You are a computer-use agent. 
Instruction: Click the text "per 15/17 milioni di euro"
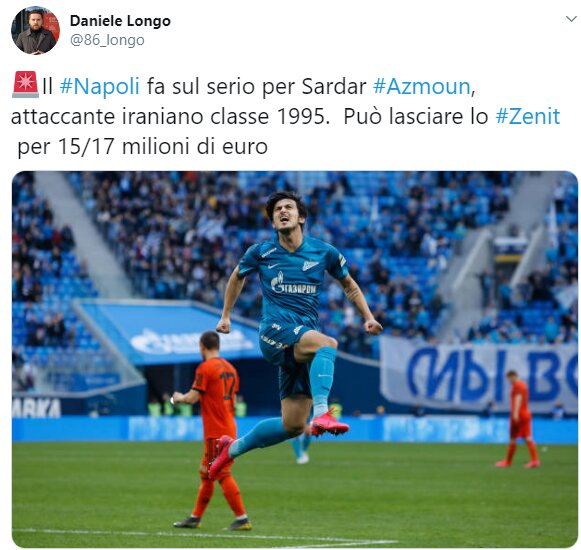143,146
